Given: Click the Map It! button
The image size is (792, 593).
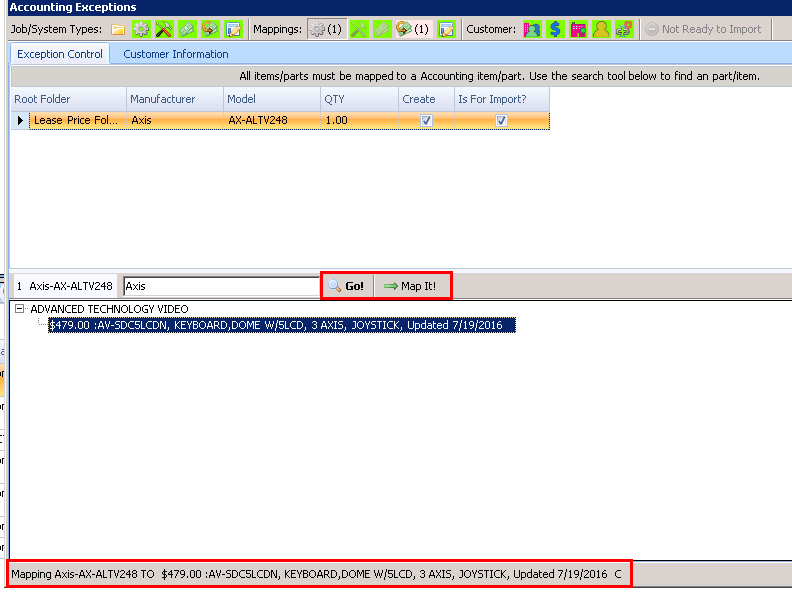Looking at the screenshot, I should click(411, 286).
